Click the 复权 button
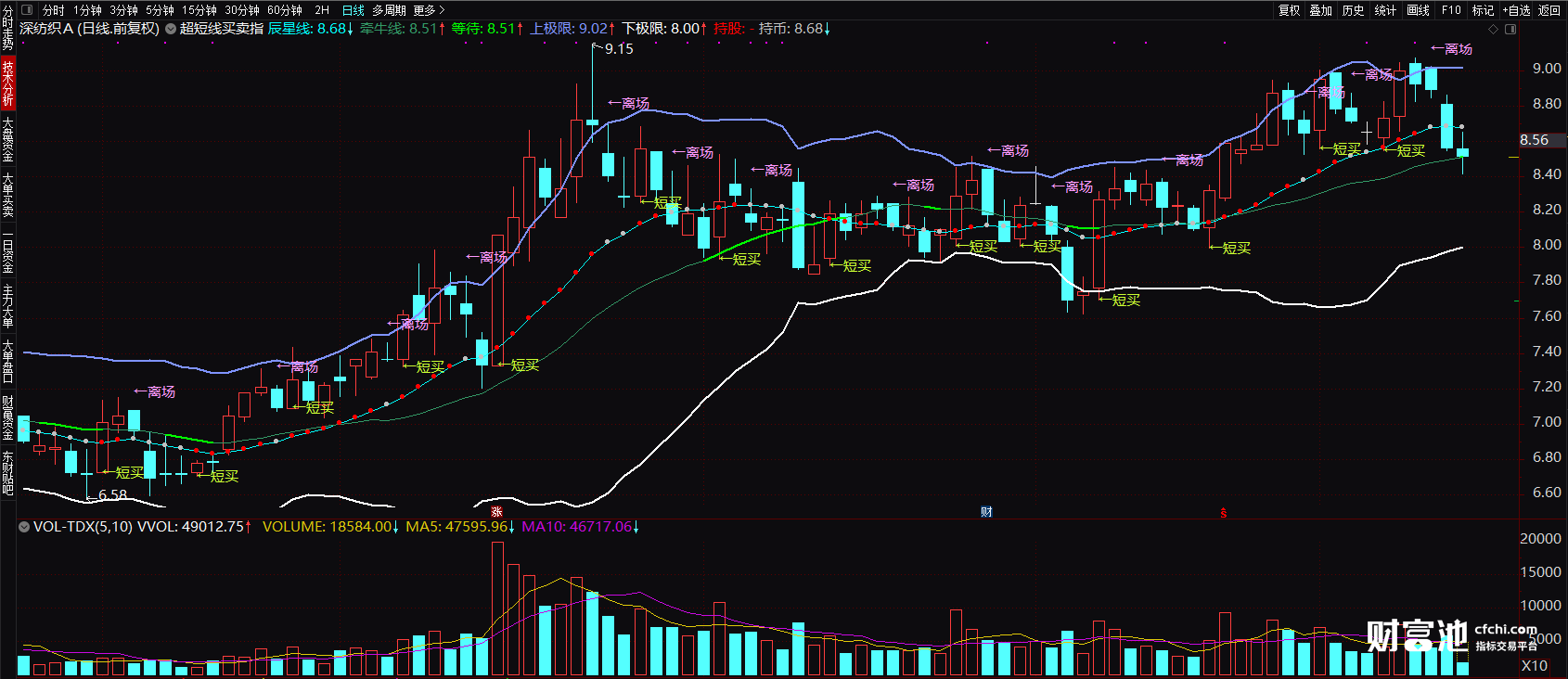1568x679 pixels. pos(1290,10)
